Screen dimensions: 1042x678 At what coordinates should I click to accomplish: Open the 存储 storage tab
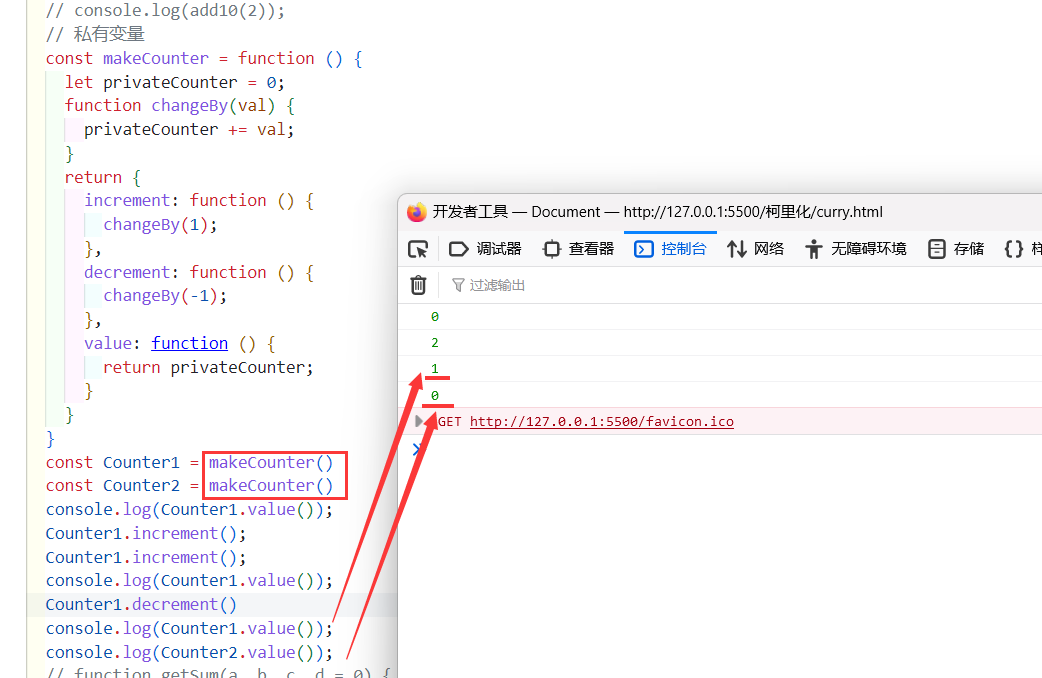pos(956,249)
